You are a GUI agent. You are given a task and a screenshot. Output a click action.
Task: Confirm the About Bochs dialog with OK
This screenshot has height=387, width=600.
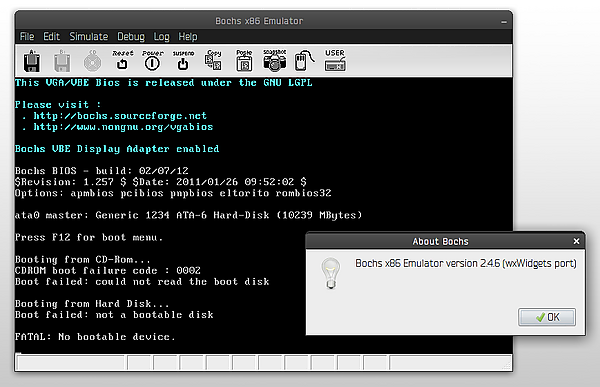coord(547,317)
